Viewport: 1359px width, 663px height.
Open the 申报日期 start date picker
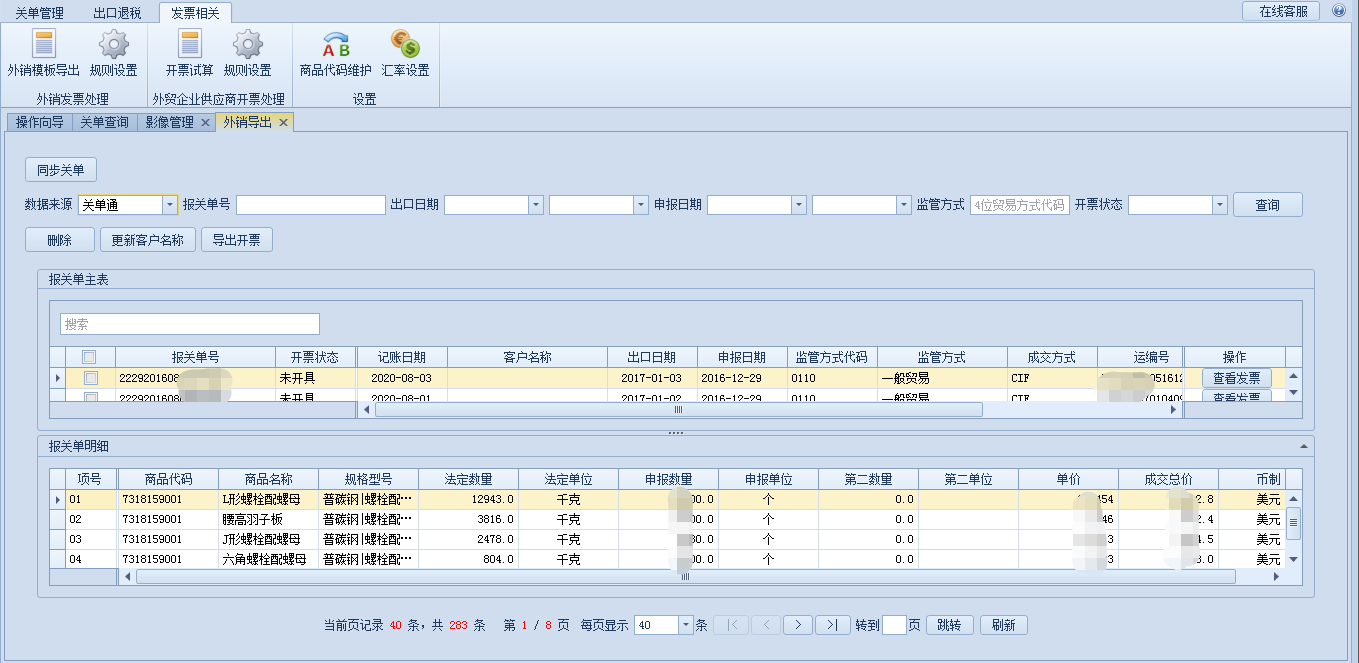click(x=799, y=205)
